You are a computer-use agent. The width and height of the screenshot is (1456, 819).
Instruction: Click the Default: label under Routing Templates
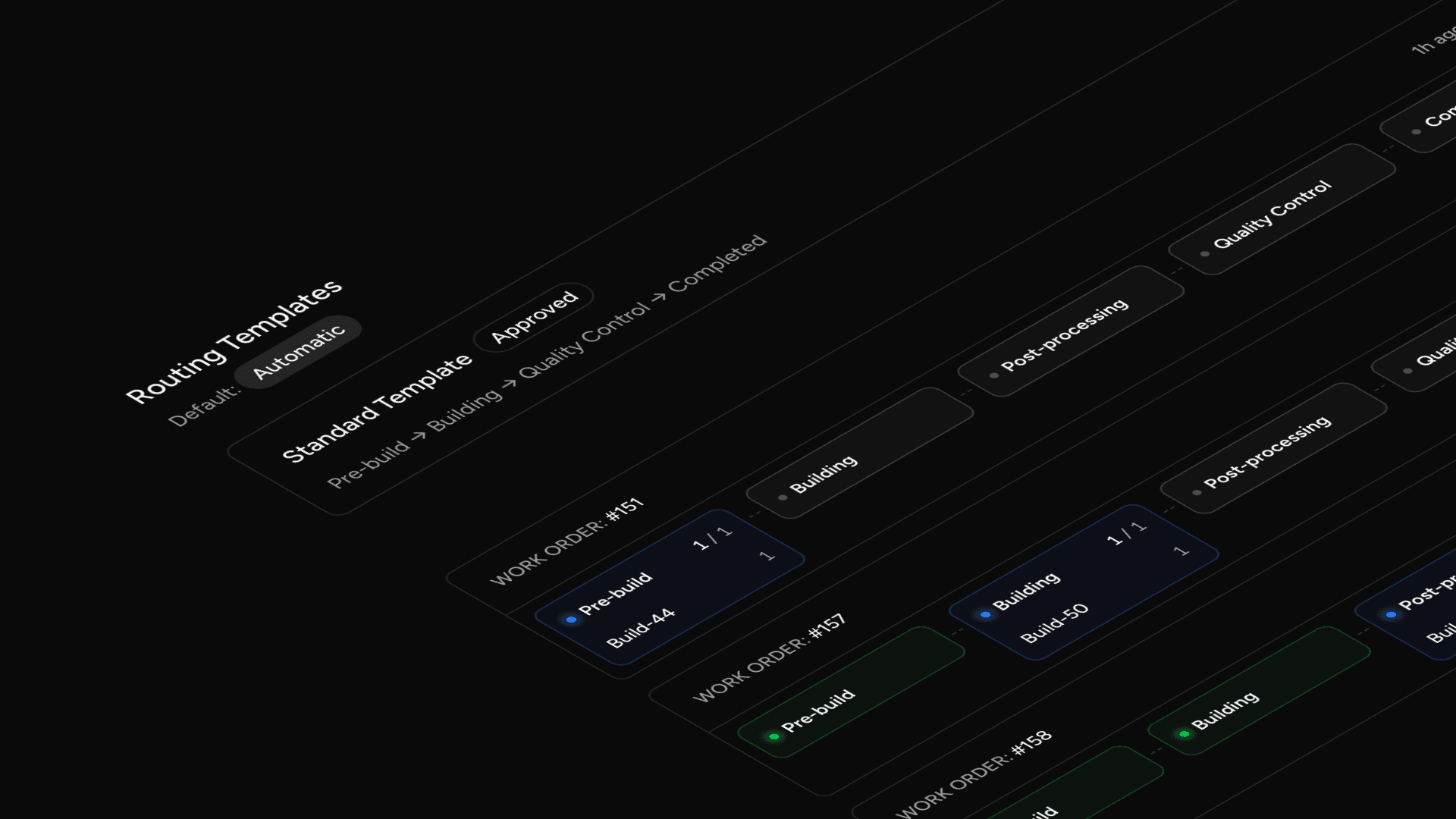[x=203, y=406]
